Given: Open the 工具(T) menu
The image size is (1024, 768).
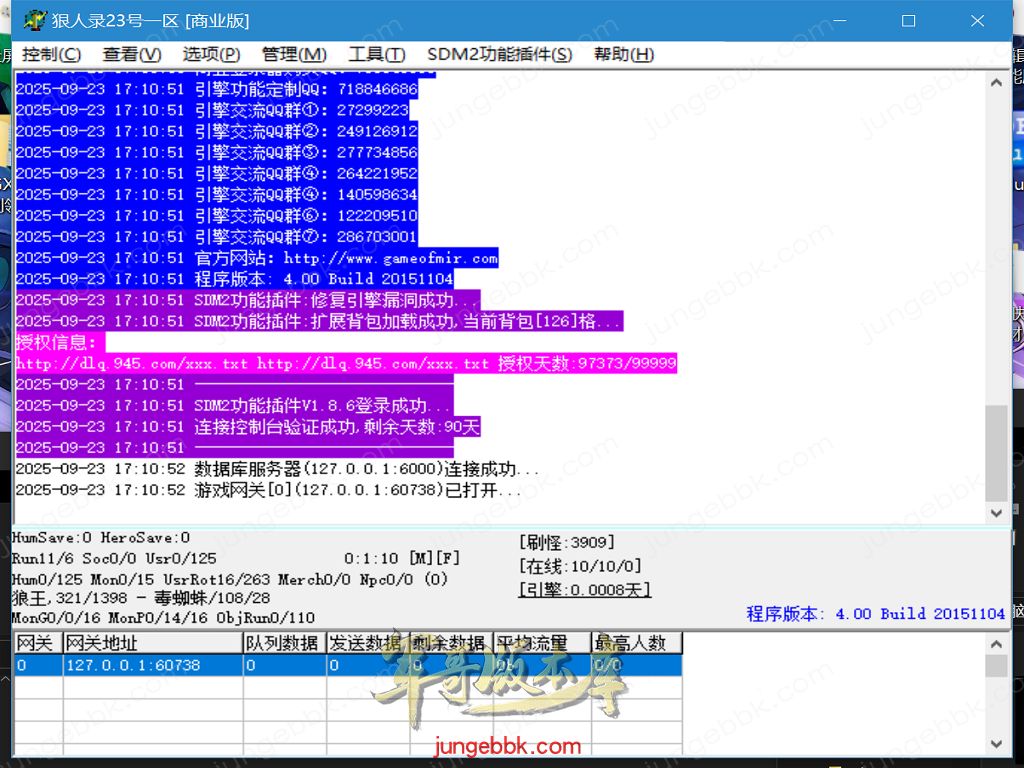Looking at the screenshot, I should pos(376,54).
